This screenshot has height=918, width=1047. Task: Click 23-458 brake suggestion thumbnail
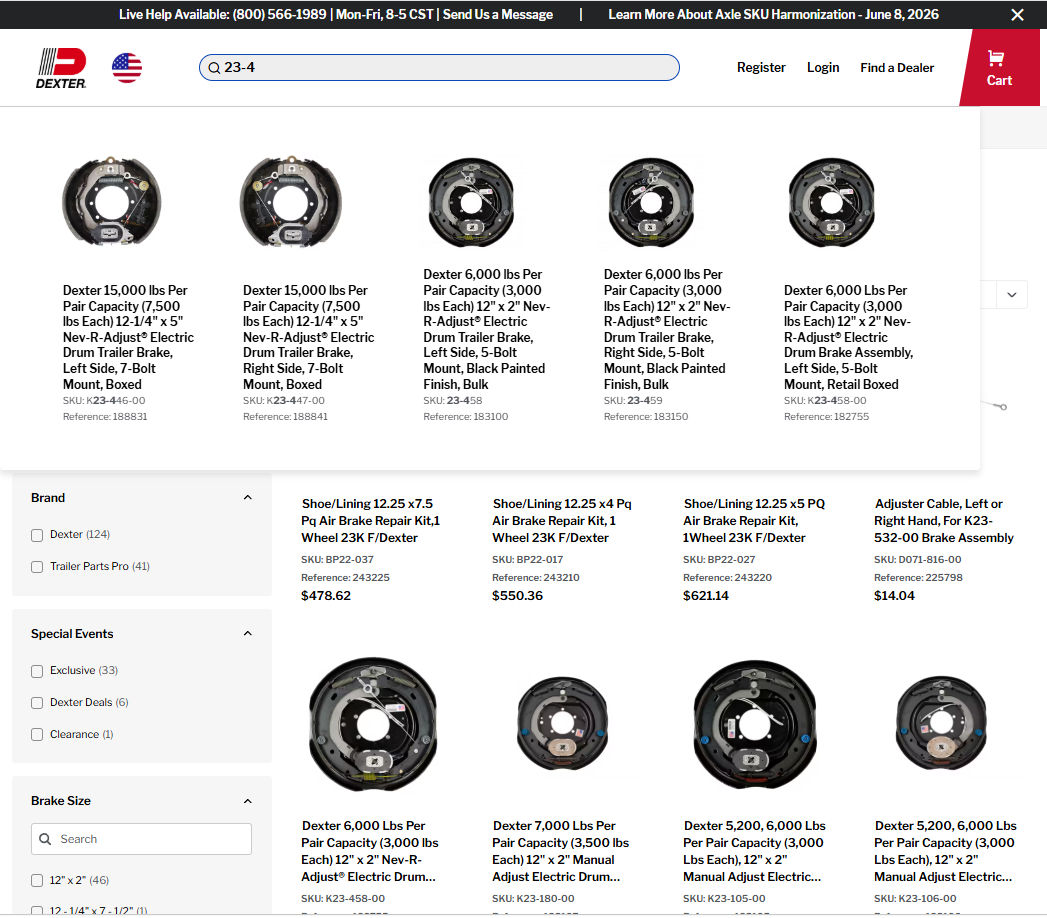pos(471,202)
